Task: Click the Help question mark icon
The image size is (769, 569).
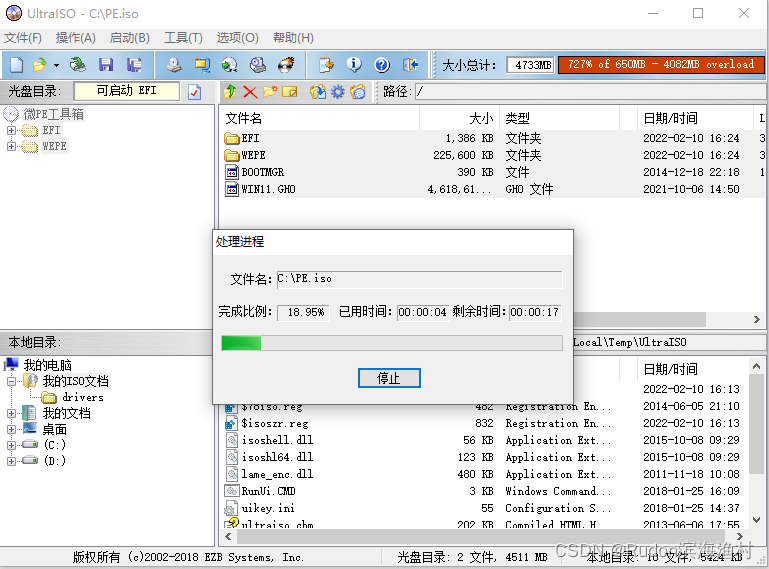Action: 382,65
